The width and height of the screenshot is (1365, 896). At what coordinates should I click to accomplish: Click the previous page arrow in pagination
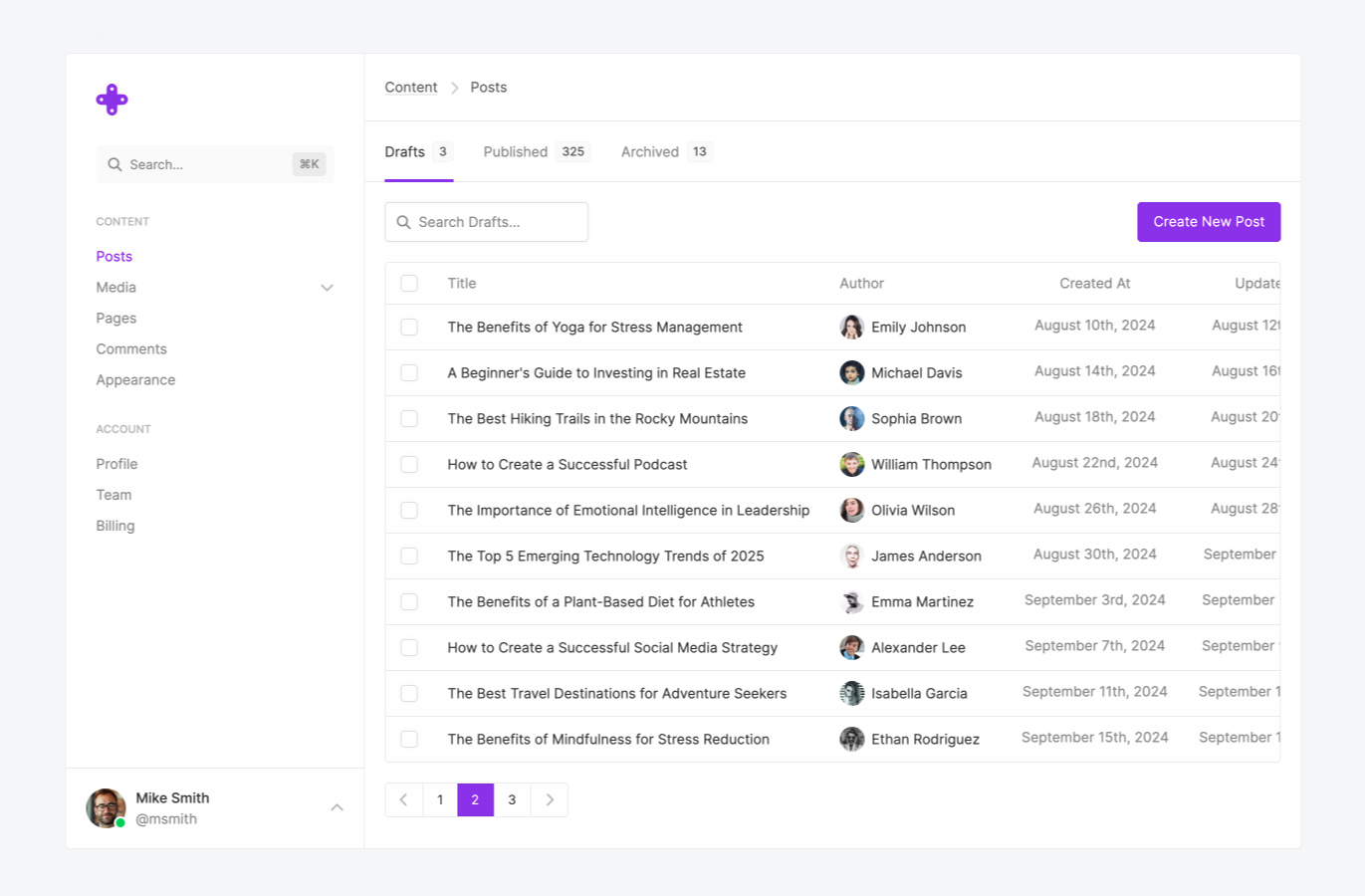coord(403,799)
